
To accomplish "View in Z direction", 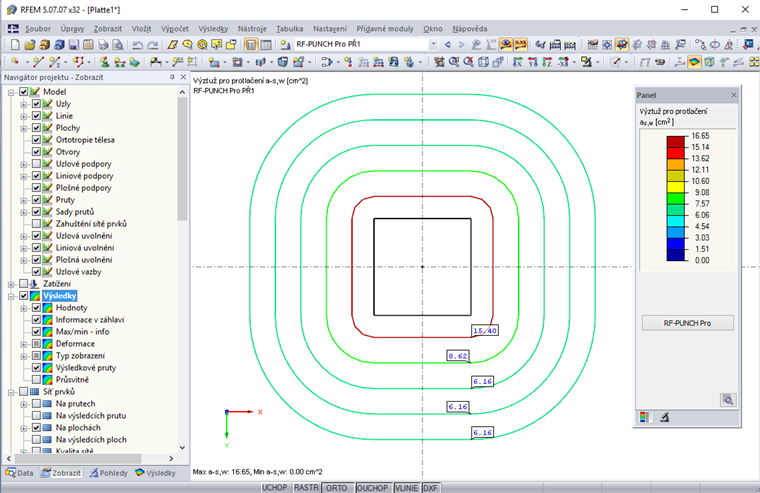I will 547,62.
